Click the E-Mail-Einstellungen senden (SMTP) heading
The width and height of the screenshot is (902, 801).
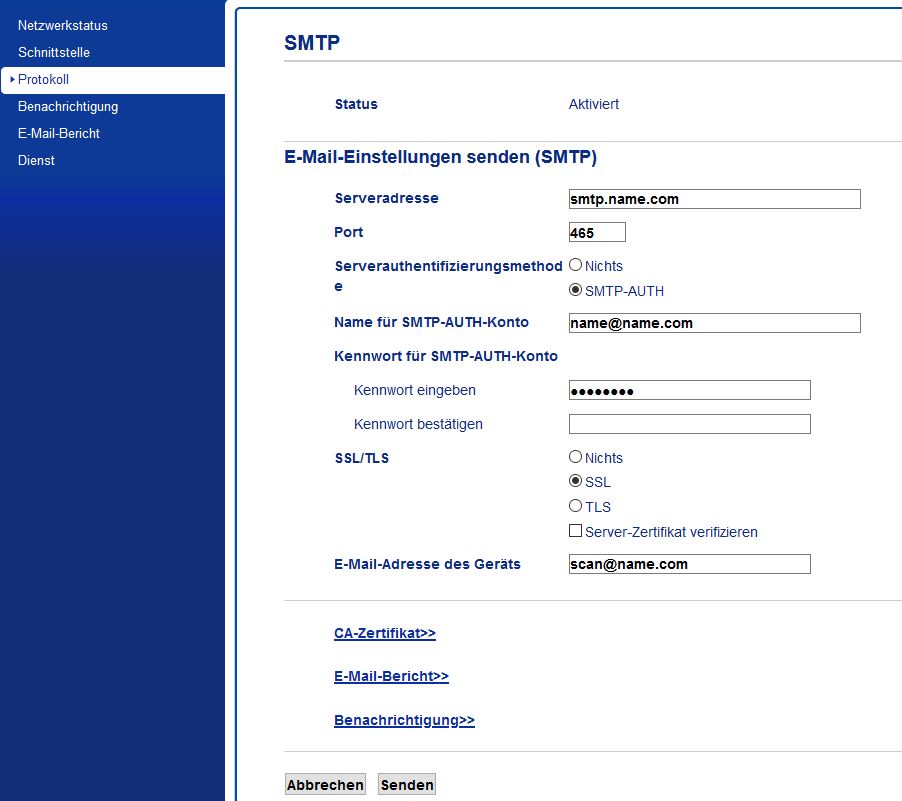pos(441,157)
